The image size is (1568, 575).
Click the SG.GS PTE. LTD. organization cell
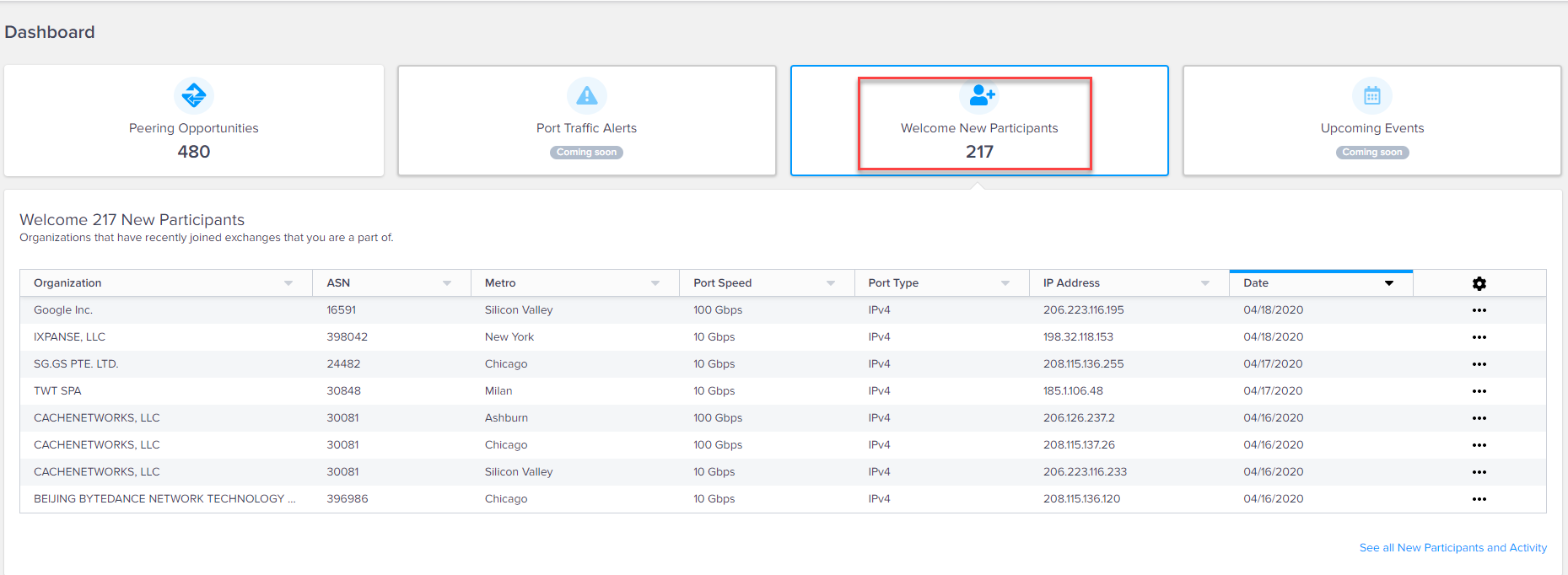[76, 364]
